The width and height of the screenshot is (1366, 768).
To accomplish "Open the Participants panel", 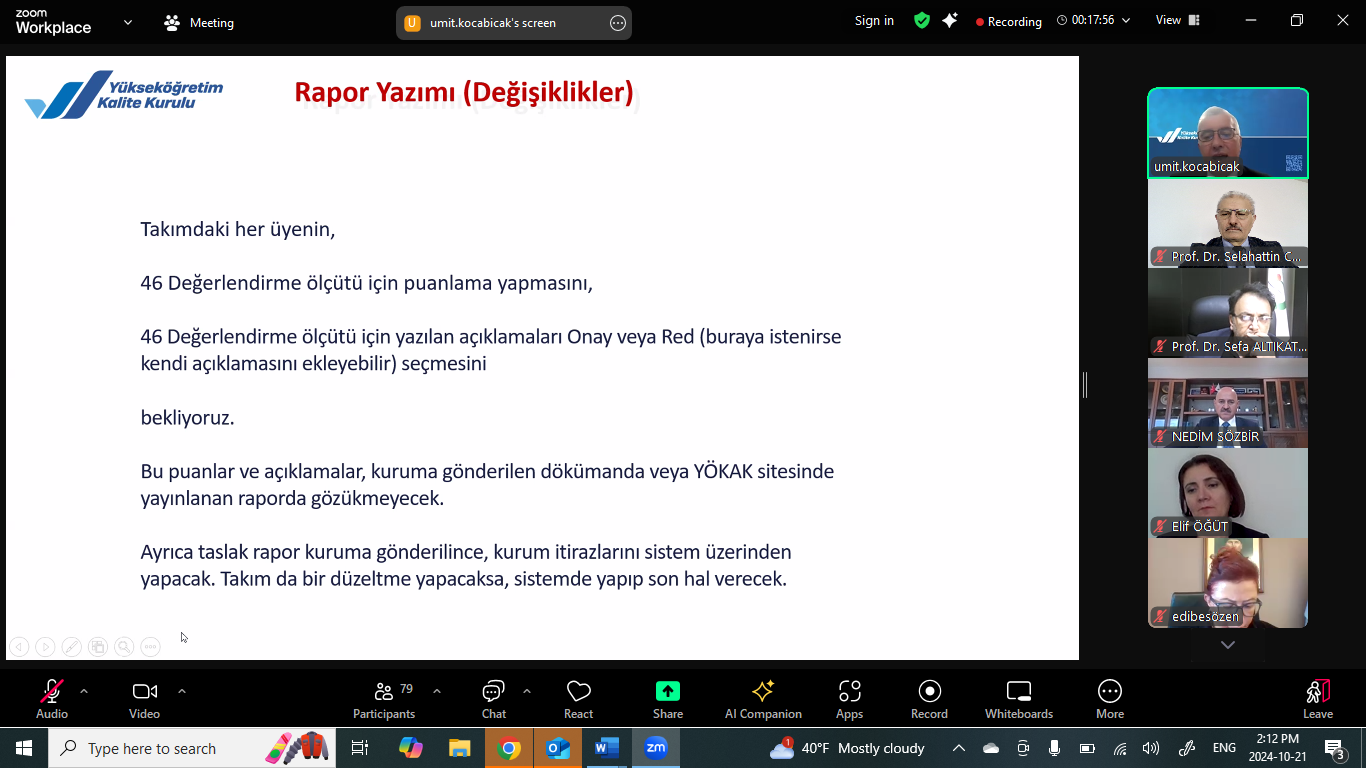I will [384, 699].
